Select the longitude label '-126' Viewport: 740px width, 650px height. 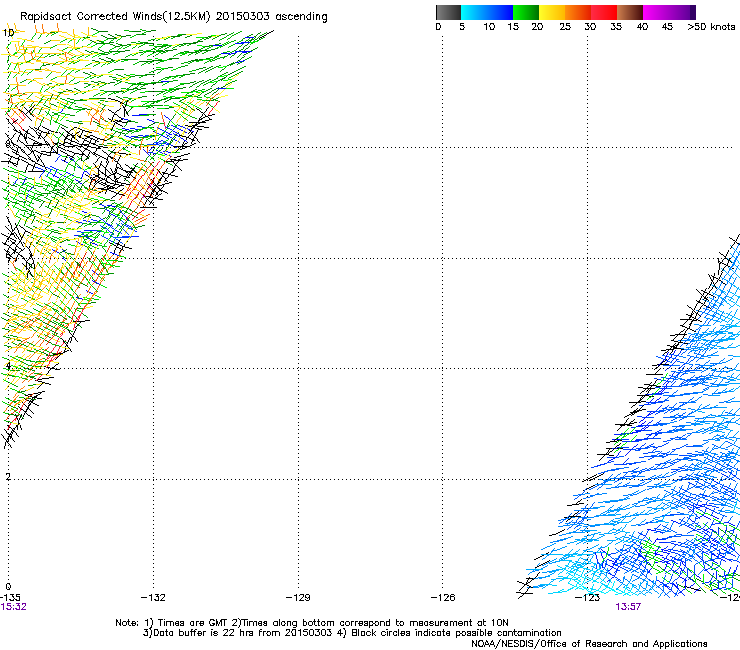click(x=443, y=597)
